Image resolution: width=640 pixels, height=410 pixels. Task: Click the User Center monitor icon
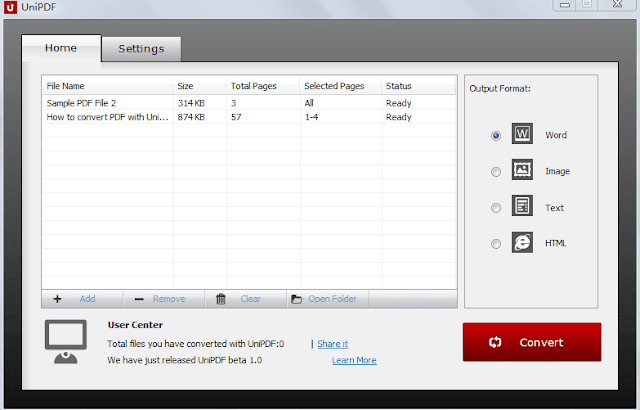click(x=65, y=342)
